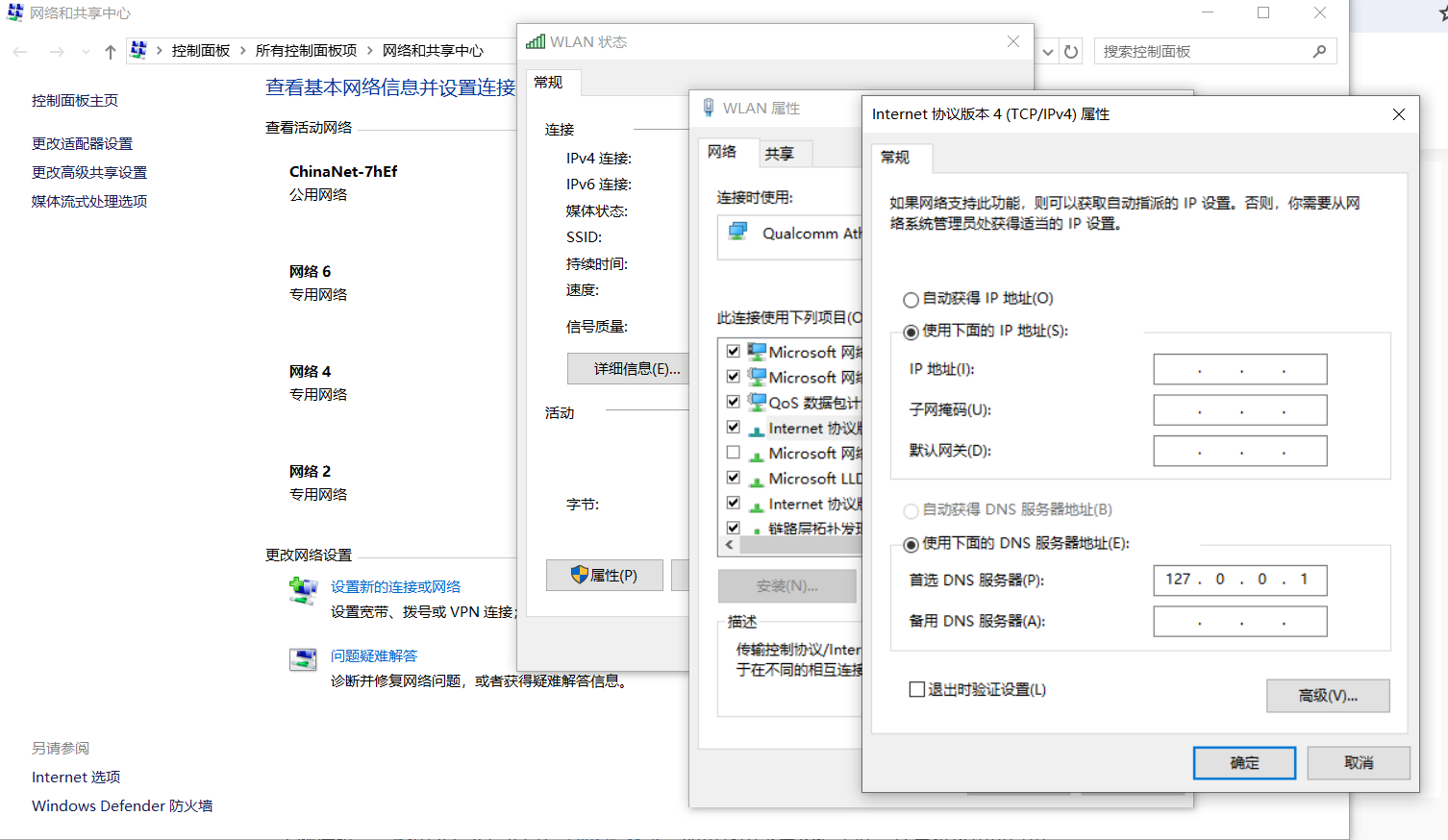Click the 子网掩码 input field
The width and height of the screenshot is (1448, 840).
(1240, 409)
